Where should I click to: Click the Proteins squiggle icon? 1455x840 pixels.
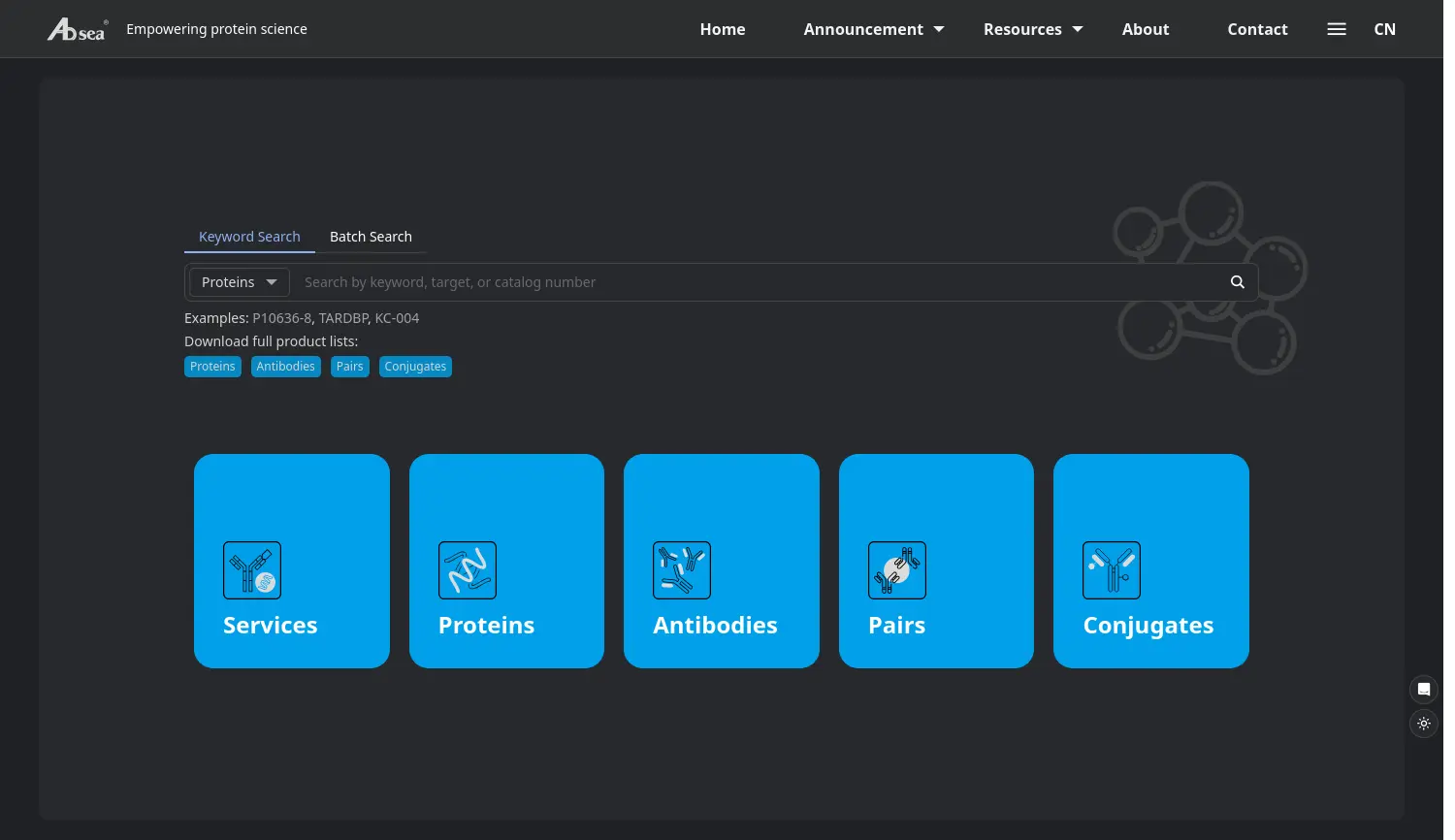click(468, 570)
